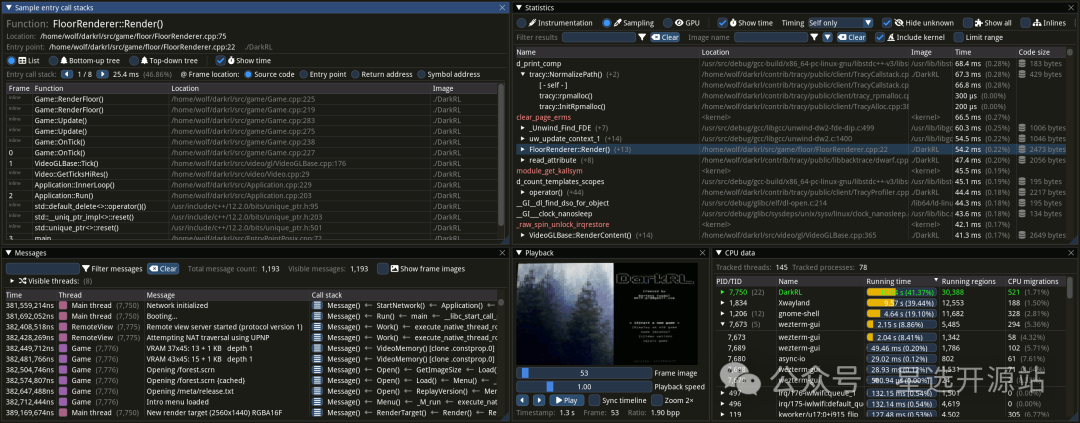This screenshot has width=1080, height=423.
Task: Expand VideoGLBase::RenderContent() row
Action: coord(523,235)
